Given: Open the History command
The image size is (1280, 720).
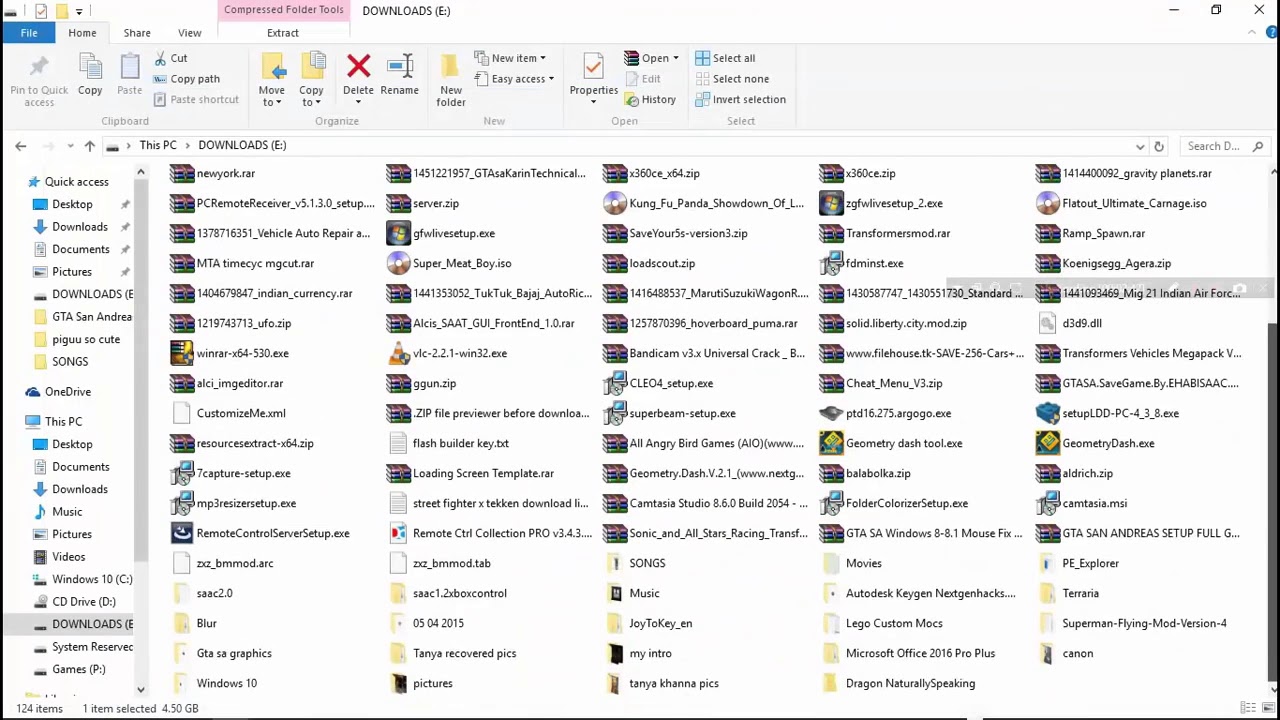Looking at the screenshot, I should pyautogui.click(x=650, y=100).
